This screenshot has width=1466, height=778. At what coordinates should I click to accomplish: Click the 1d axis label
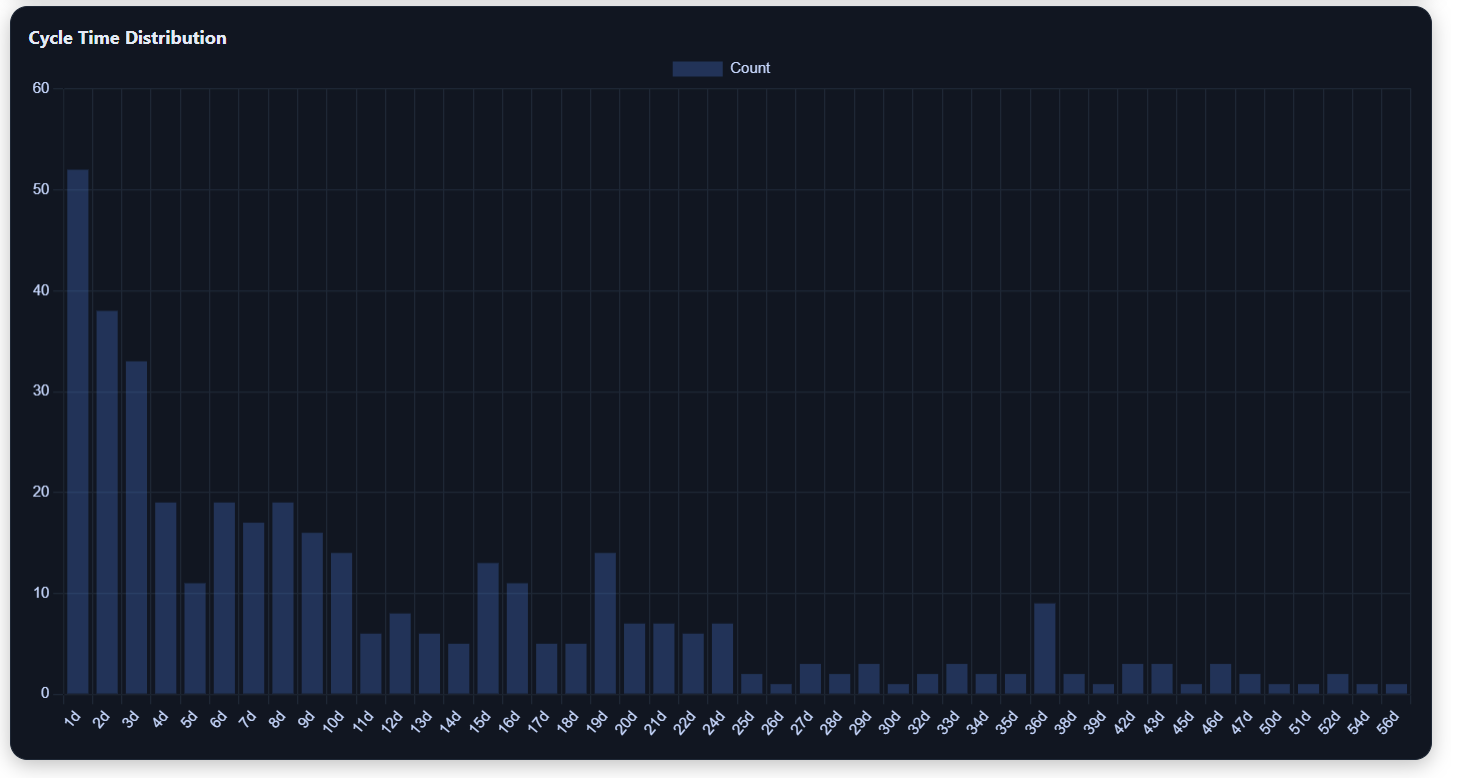pyautogui.click(x=75, y=716)
